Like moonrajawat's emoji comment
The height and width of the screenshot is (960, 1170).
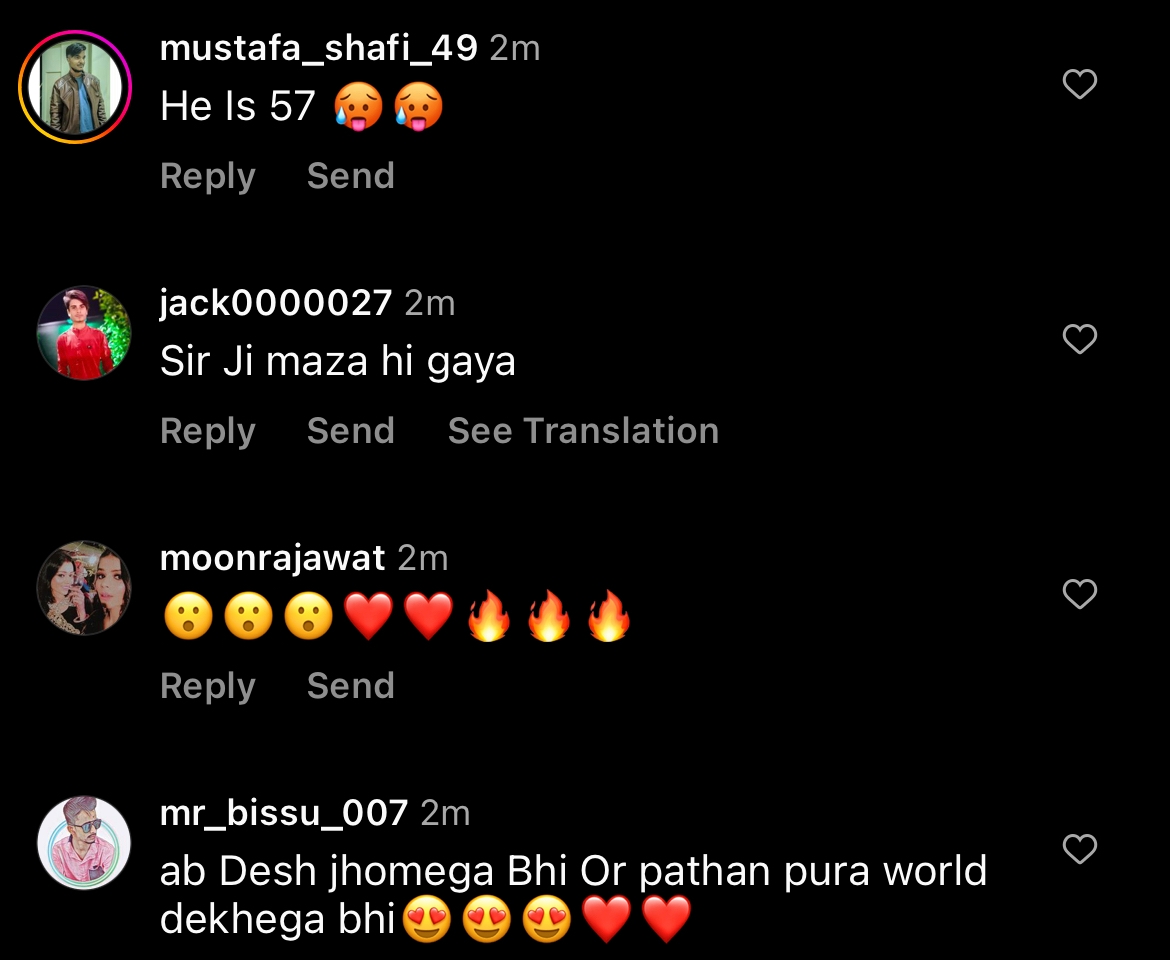[x=1080, y=594]
